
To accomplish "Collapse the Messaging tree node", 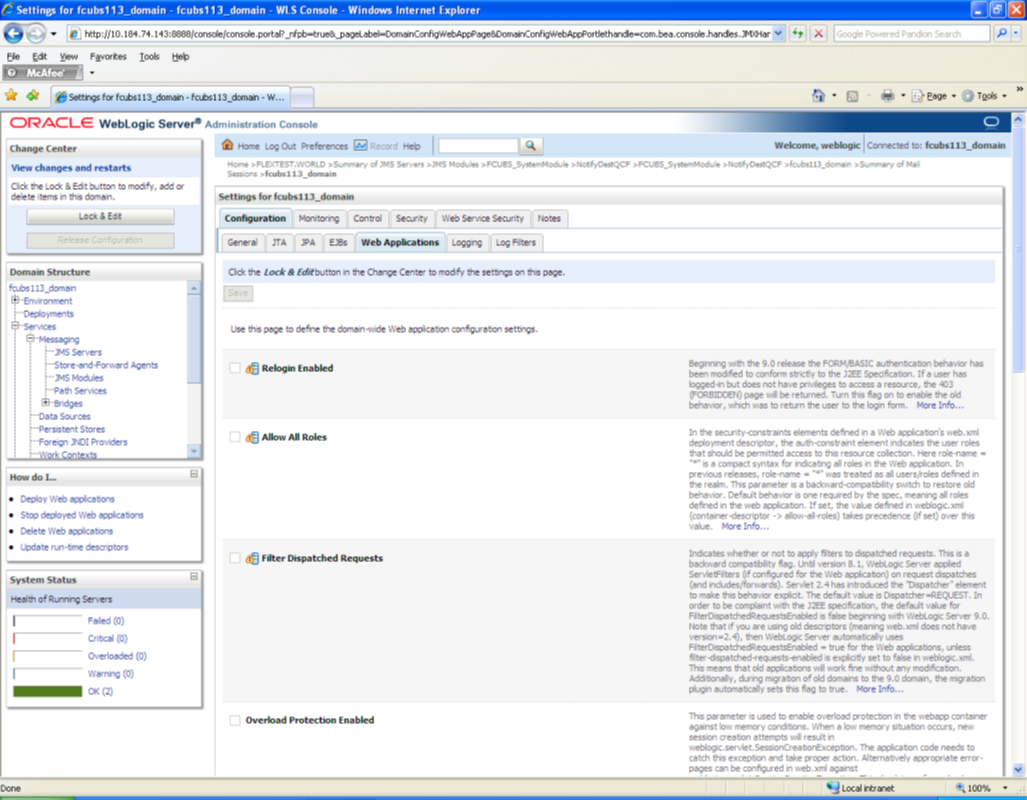I will point(30,339).
